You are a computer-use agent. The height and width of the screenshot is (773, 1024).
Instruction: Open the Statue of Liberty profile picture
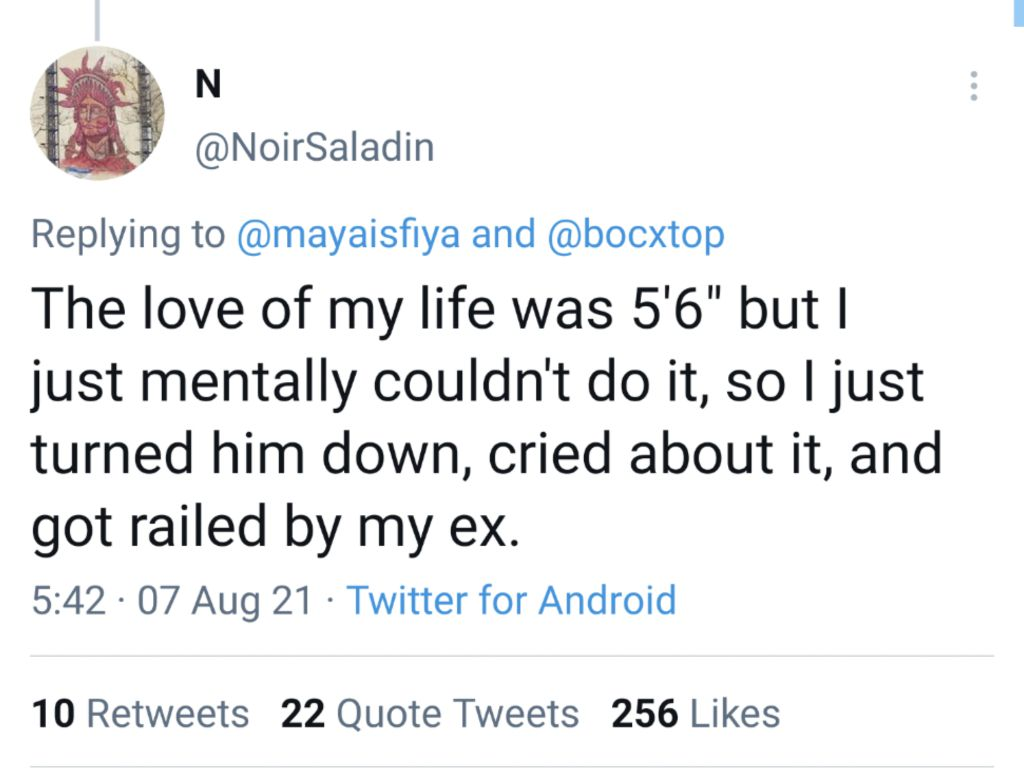(x=97, y=113)
